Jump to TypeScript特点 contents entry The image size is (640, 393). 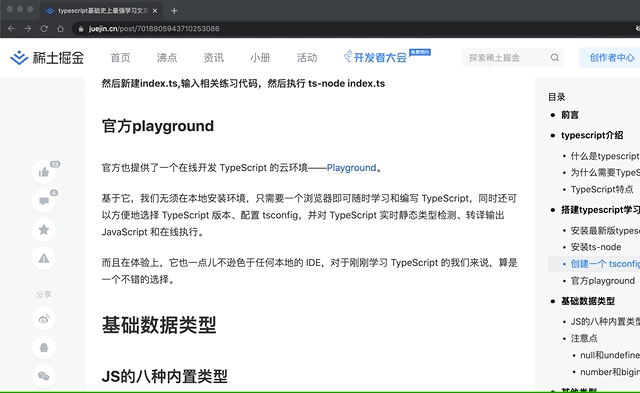[x=602, y=189]
